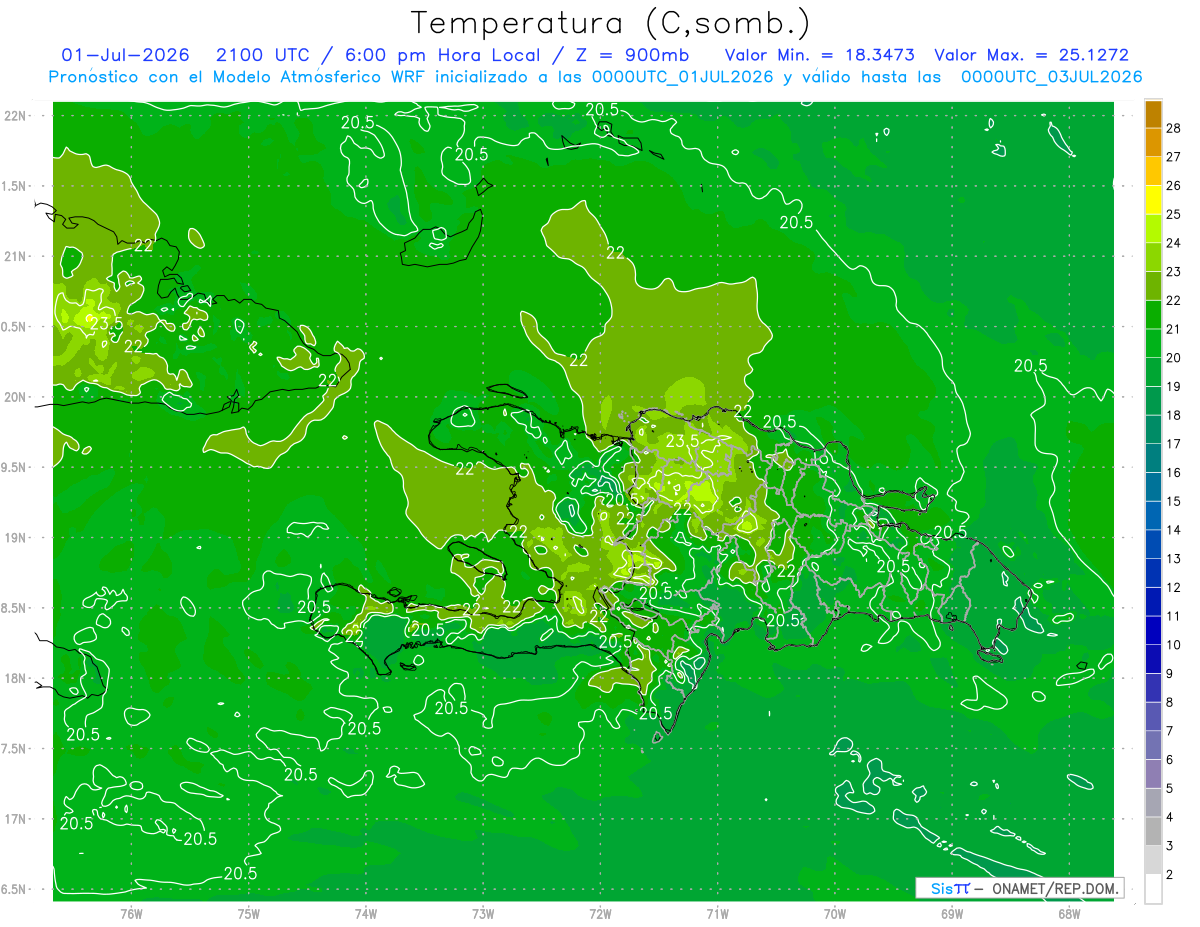Click the 'SisTT - ONAMET/REP.DOM.' credit box
The image size is (1200, 927).
pyautogui.click(x=1019, y=888)
